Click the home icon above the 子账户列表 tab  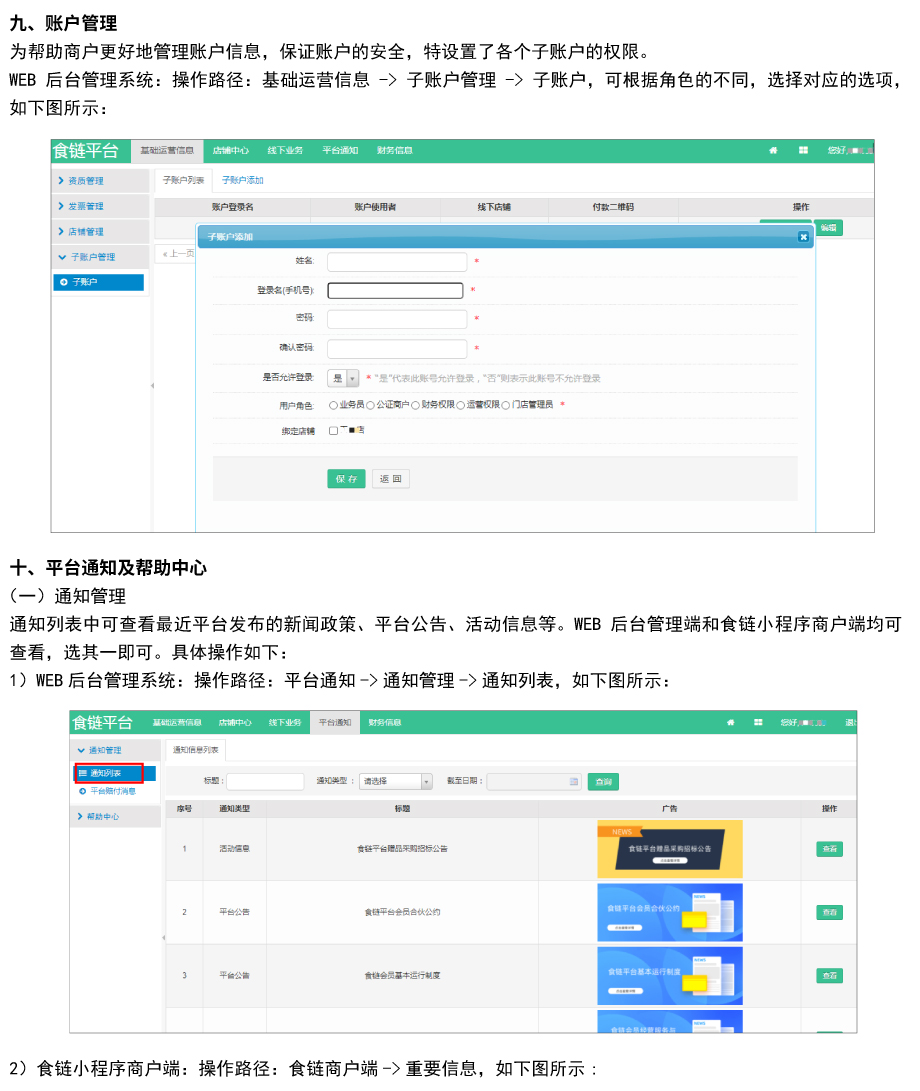tap(773, 151)
